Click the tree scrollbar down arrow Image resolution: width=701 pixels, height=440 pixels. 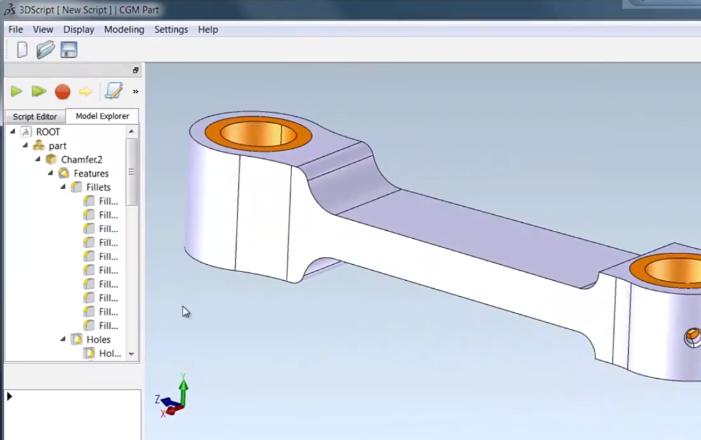pyautogui.click(x=131, y=354)
